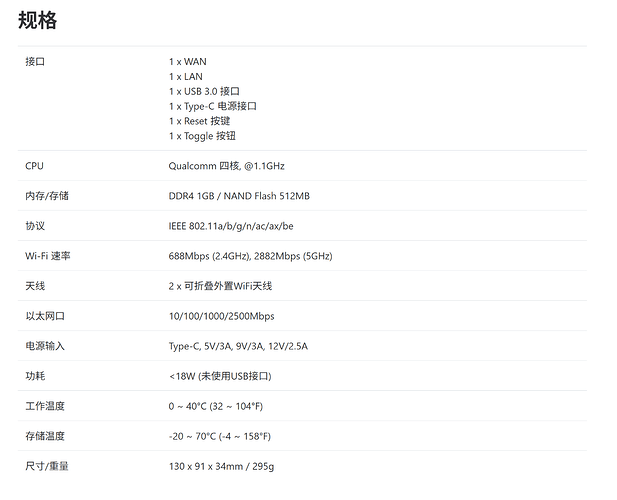Screen dimensions: 617x500
Task: Click the '1 x Toggle 按钮' text
Action: tap(204, 136)
